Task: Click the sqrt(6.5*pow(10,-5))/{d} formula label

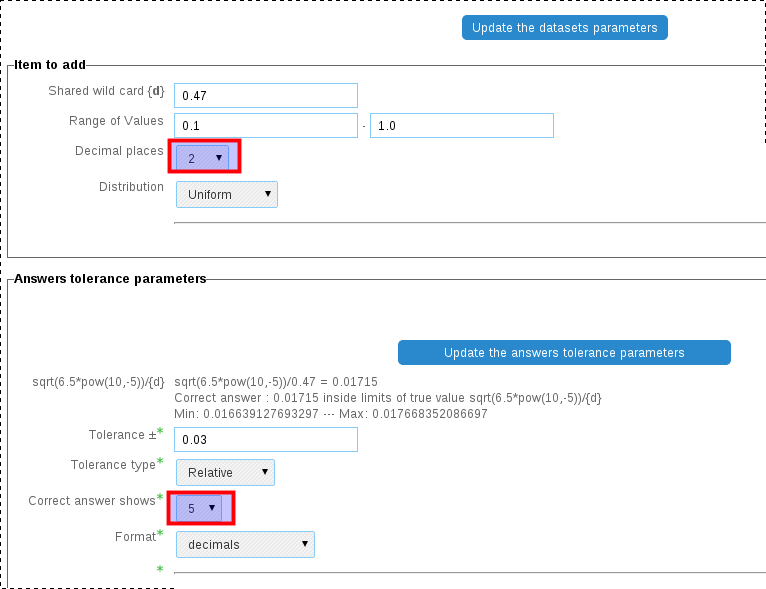Action: click(99, 382)
